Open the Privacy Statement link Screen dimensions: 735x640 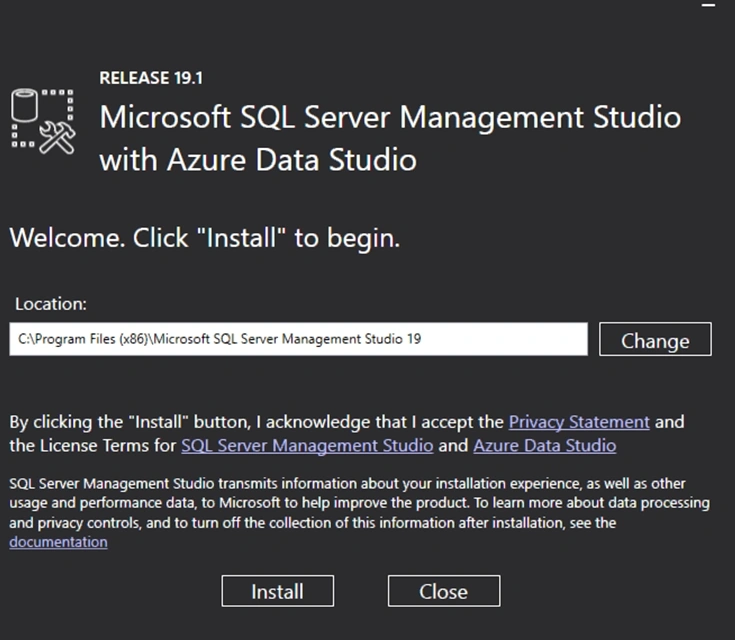tap(579, 422)
